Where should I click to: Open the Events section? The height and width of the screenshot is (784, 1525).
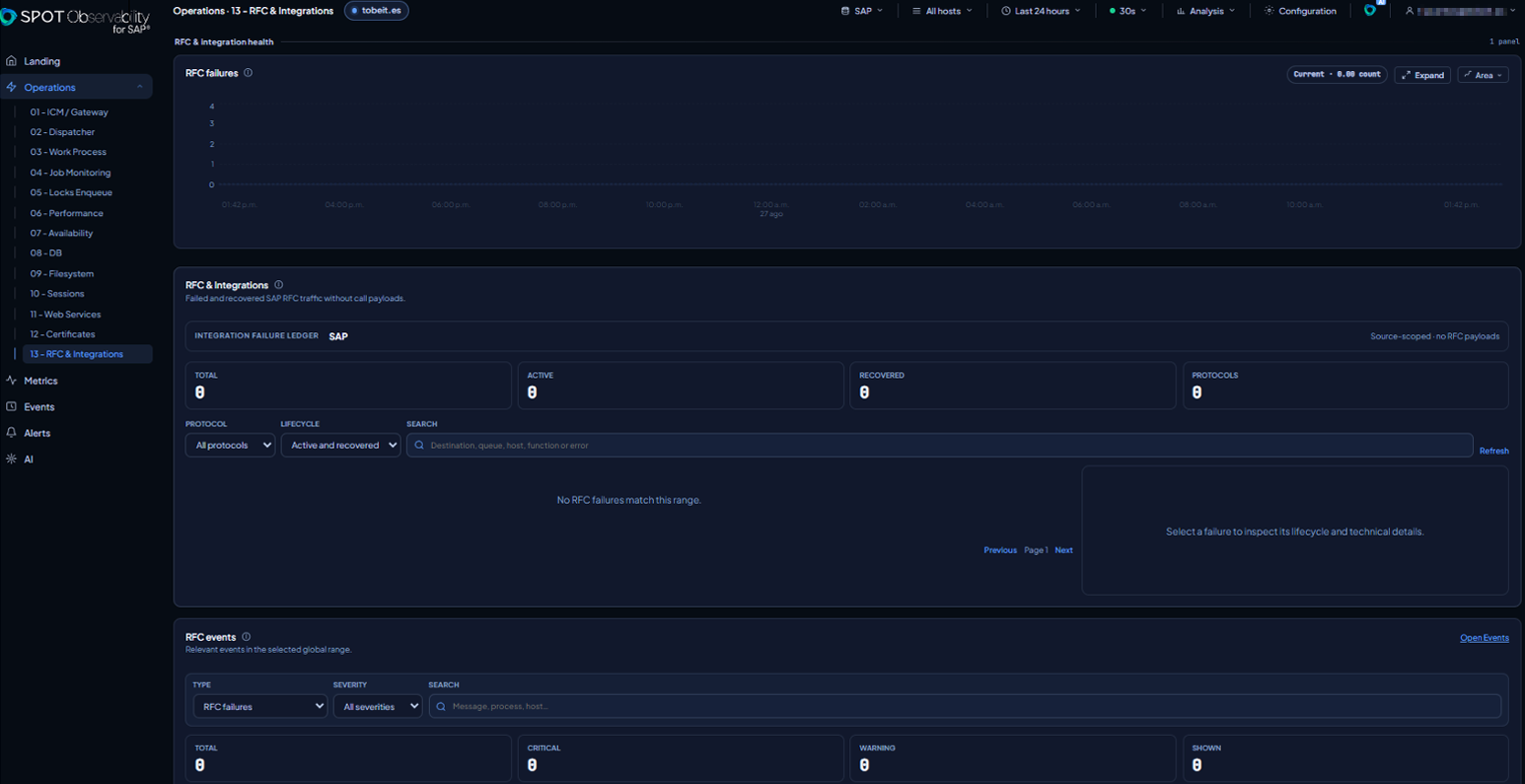(x=39, y=406)
